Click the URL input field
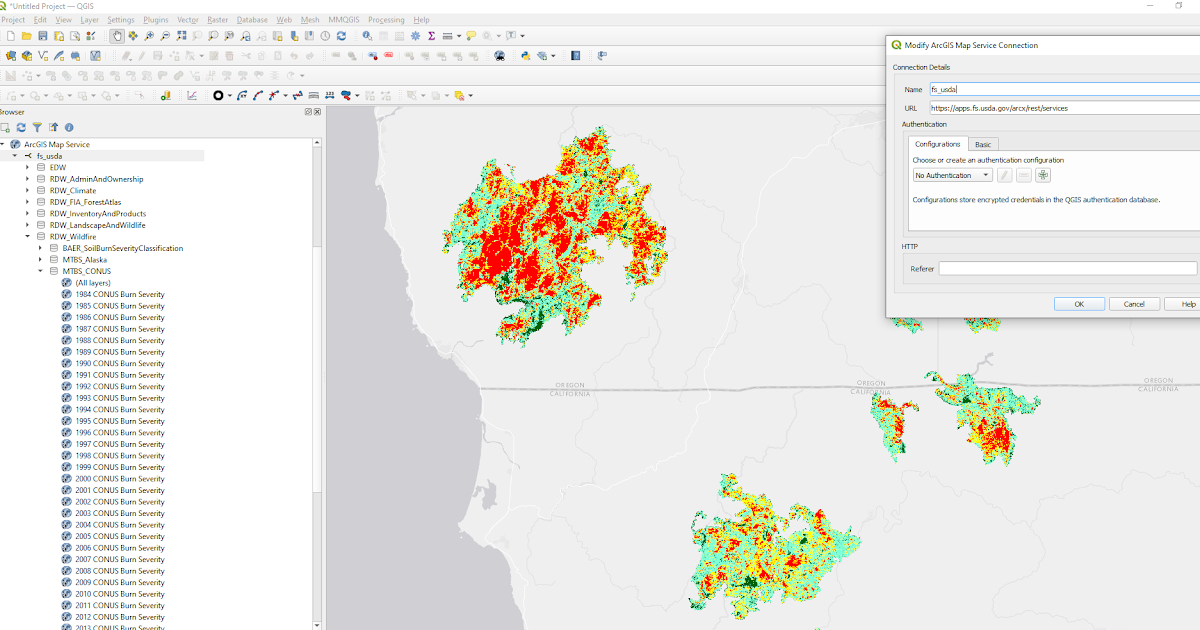The height and width of the screenshot is (630, 1200). click(x=1064, y=107)
